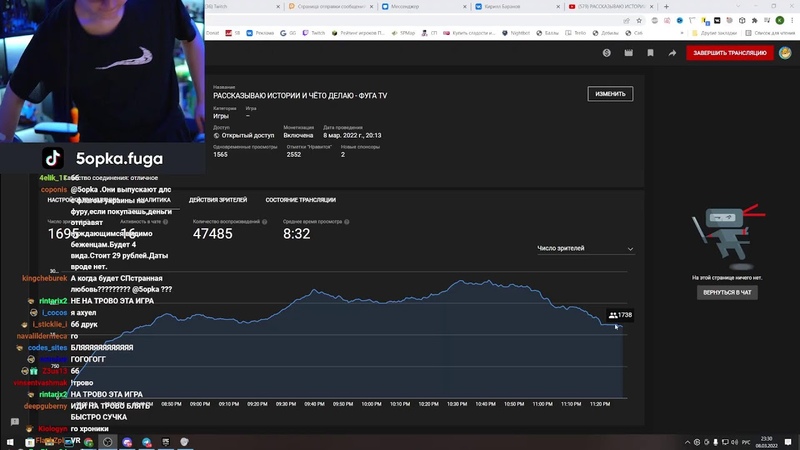Viewport: 800px width, 450px height.
Task: Bookmark this page with the star icon
Action: 639,20
